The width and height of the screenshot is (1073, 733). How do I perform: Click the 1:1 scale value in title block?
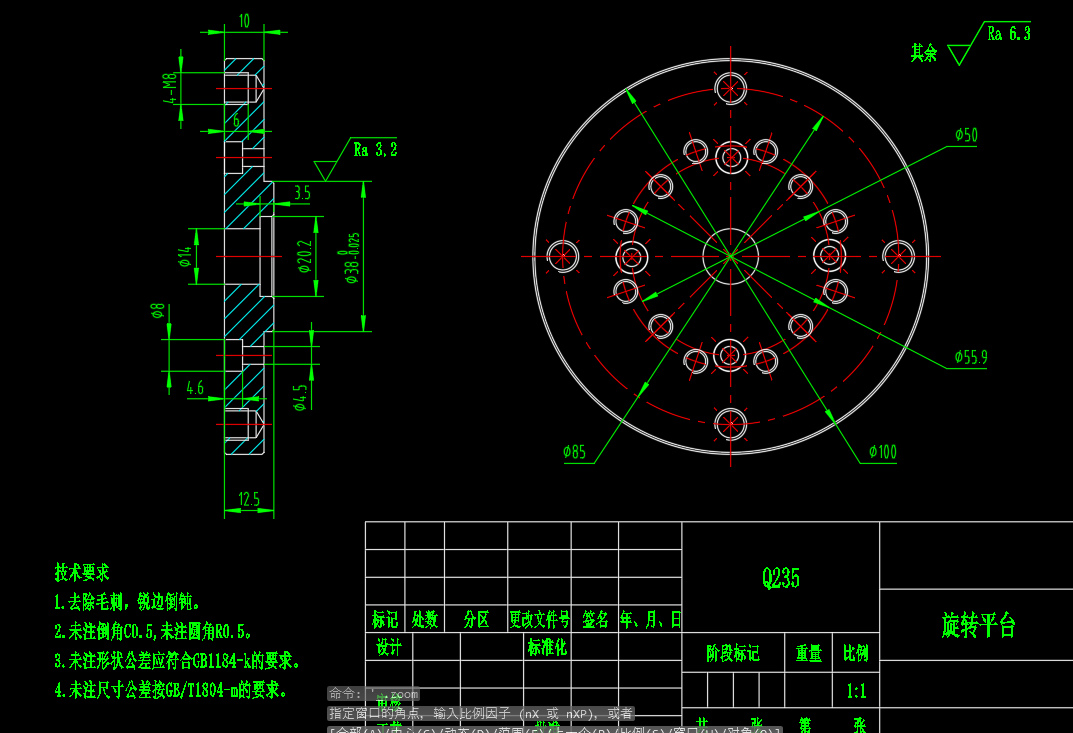857,691
